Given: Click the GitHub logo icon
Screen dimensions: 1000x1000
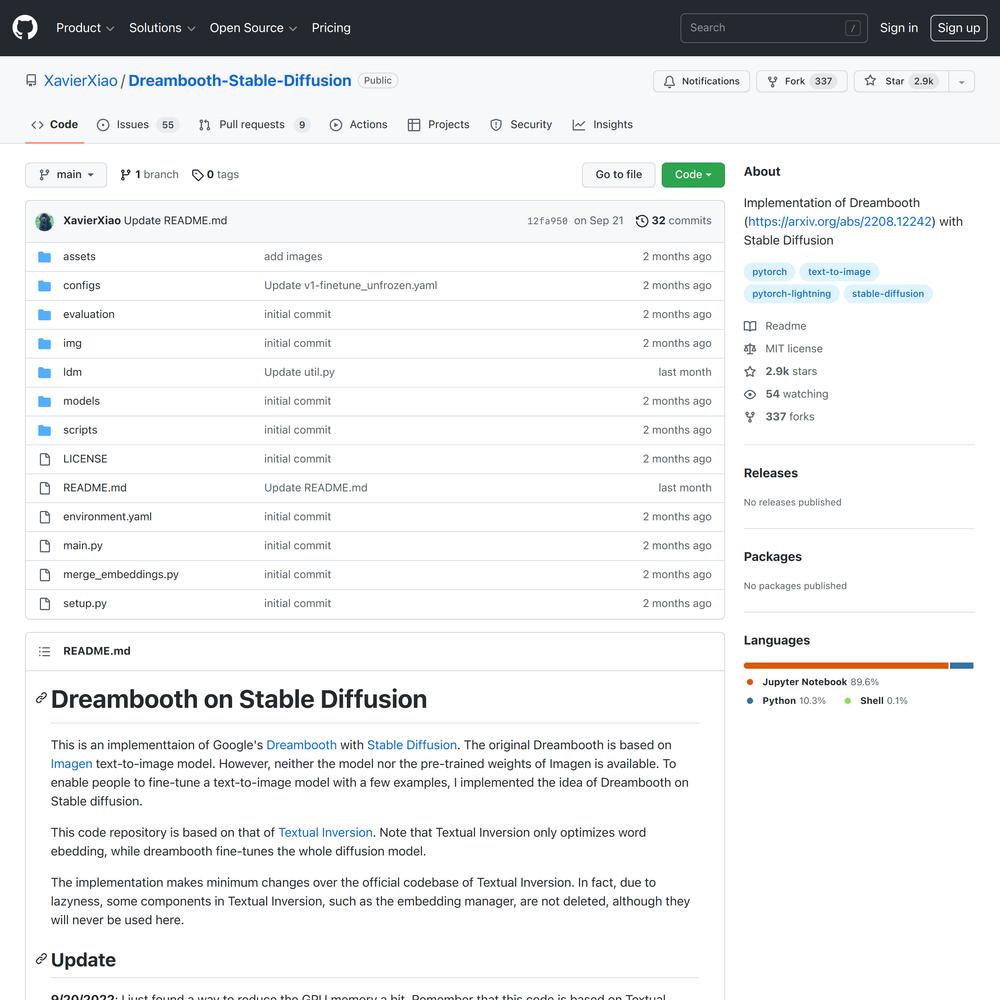Looking at the screenshot, I should 25,28.
